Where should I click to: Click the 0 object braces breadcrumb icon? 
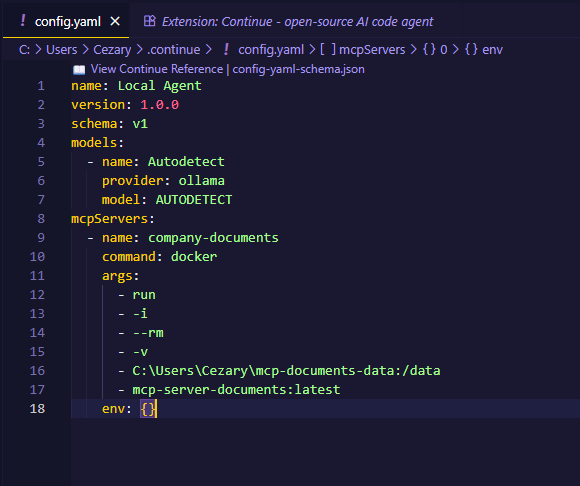(429, 49)
